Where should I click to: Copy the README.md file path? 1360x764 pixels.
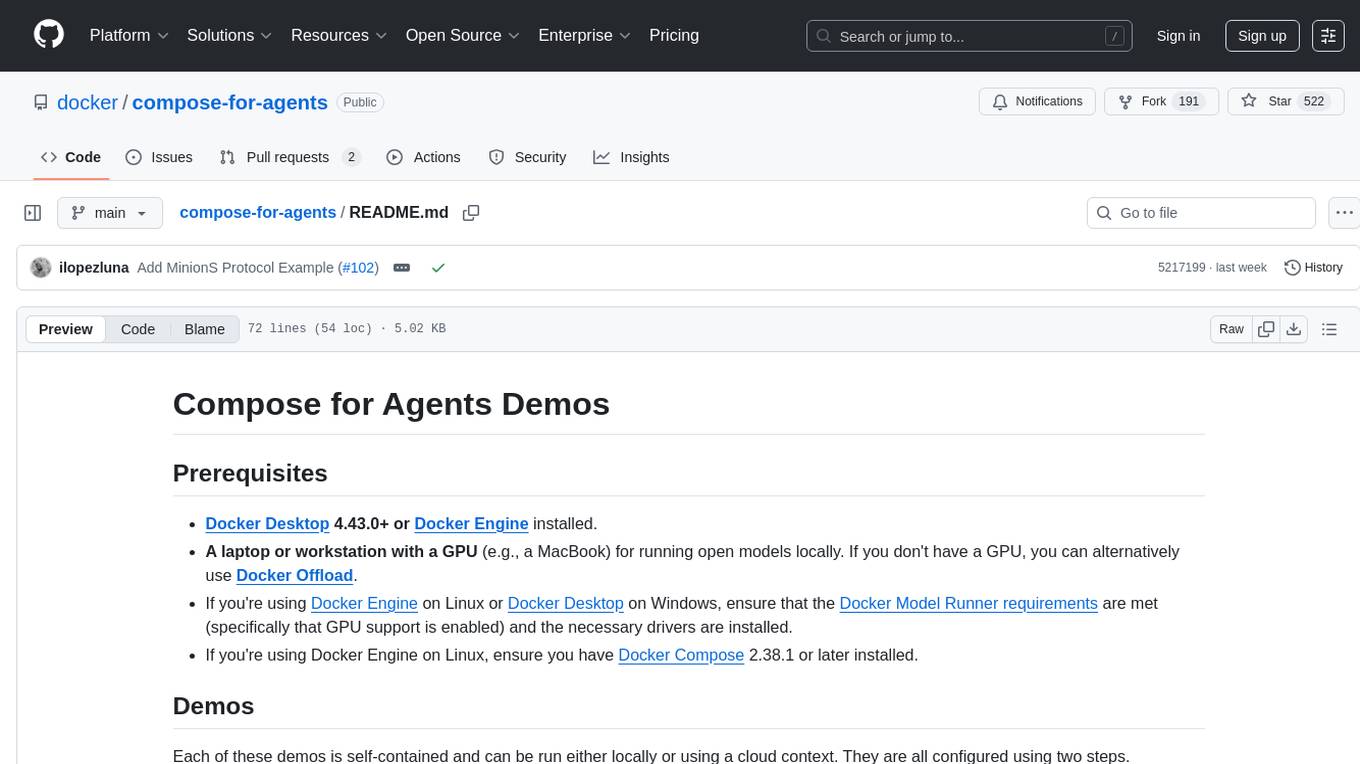pyautogui.click(x=471, y=213)
